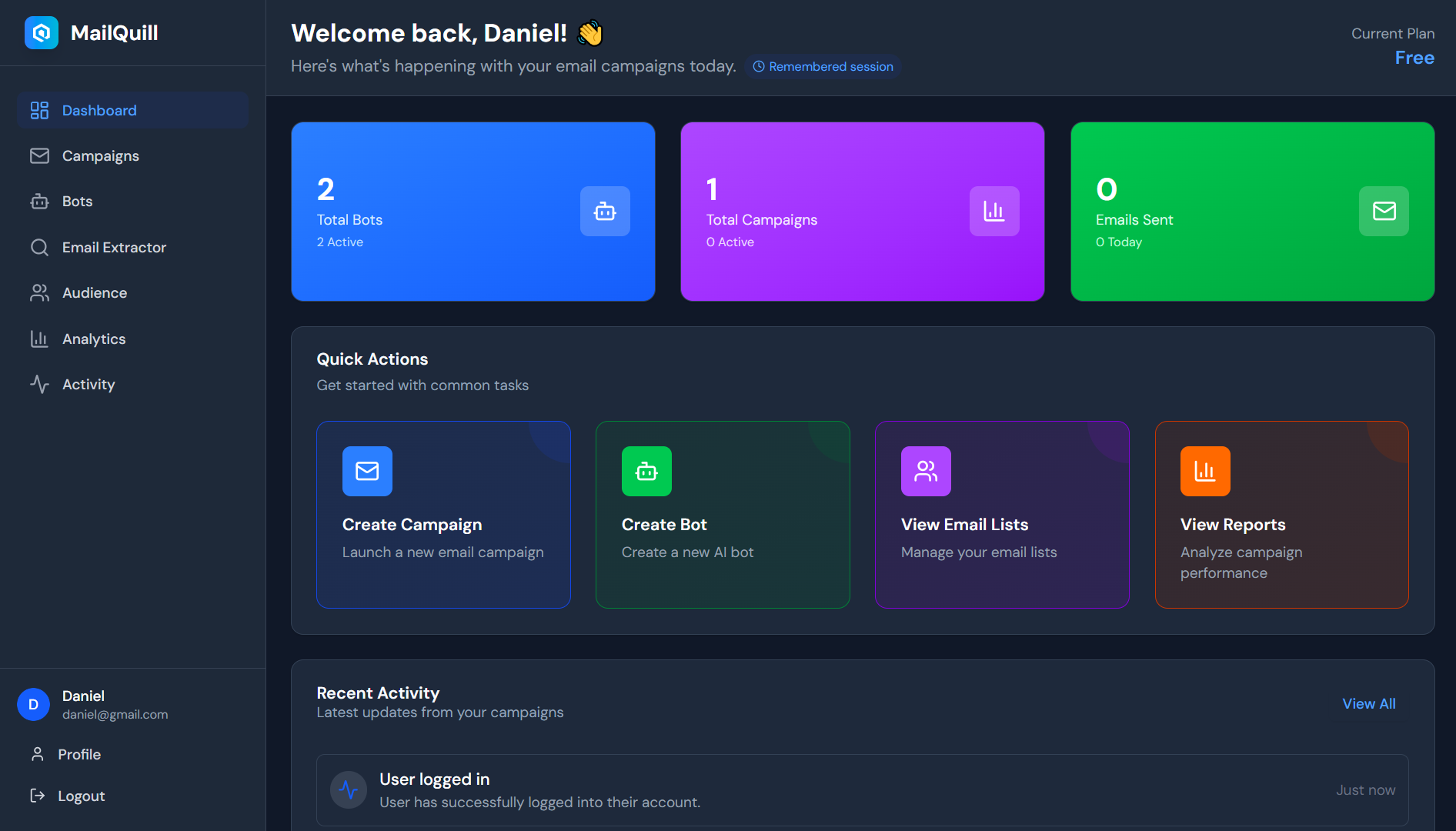This screenshot has height=831, width=1456.
Task: Click the green robot icon in Create Bot
Action: [646, 471]
